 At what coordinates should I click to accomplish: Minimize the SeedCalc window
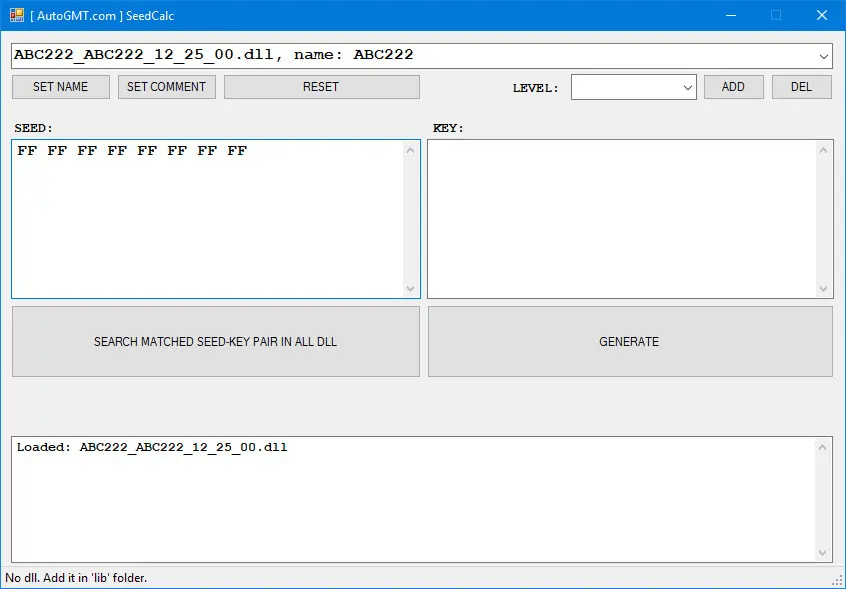[x=730, y=15]
